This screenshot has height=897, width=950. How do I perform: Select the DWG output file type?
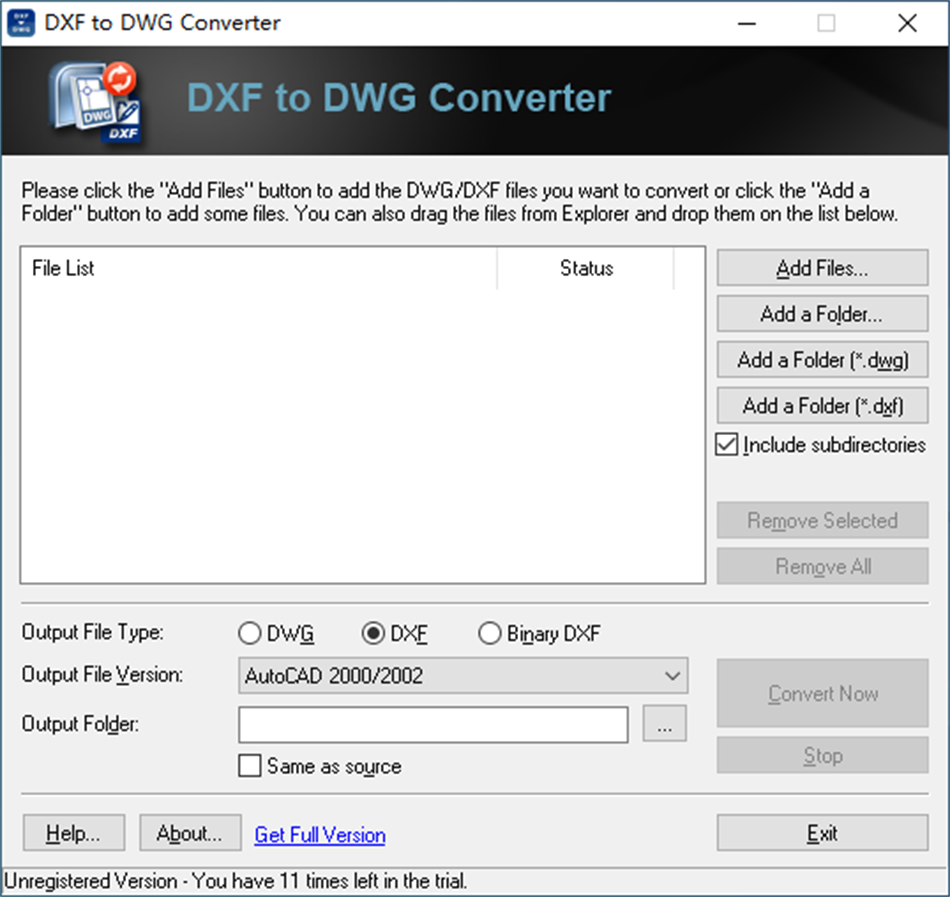(250, 632)
